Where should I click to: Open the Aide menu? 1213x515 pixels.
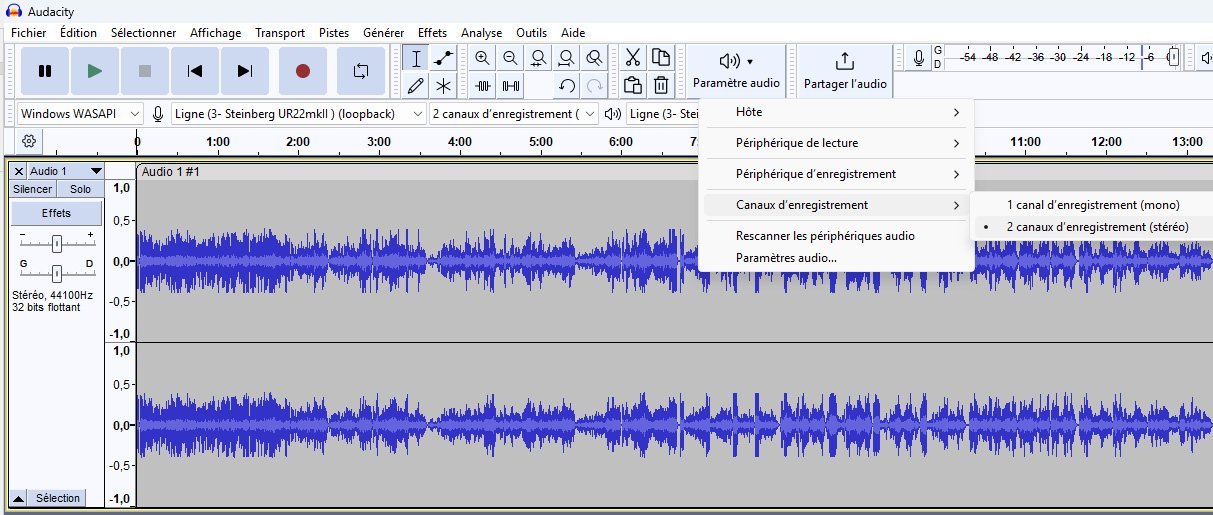point(573,33)
